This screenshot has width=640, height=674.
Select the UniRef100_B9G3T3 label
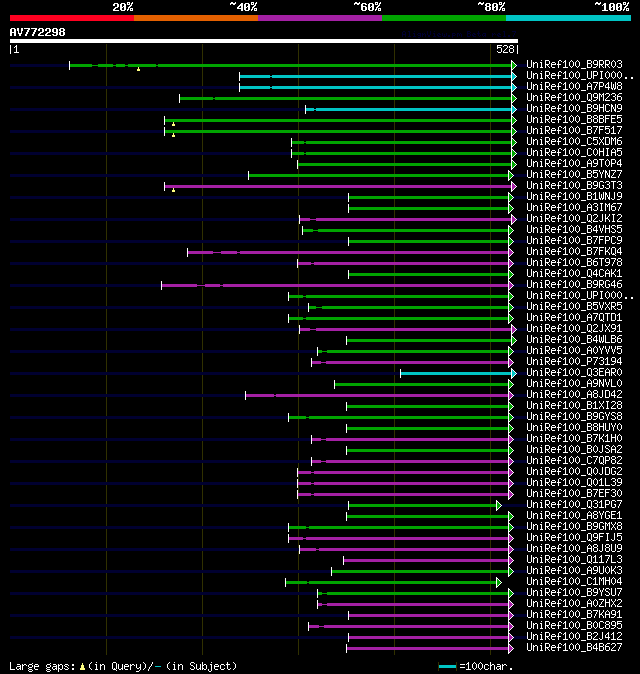coord(574,185)
